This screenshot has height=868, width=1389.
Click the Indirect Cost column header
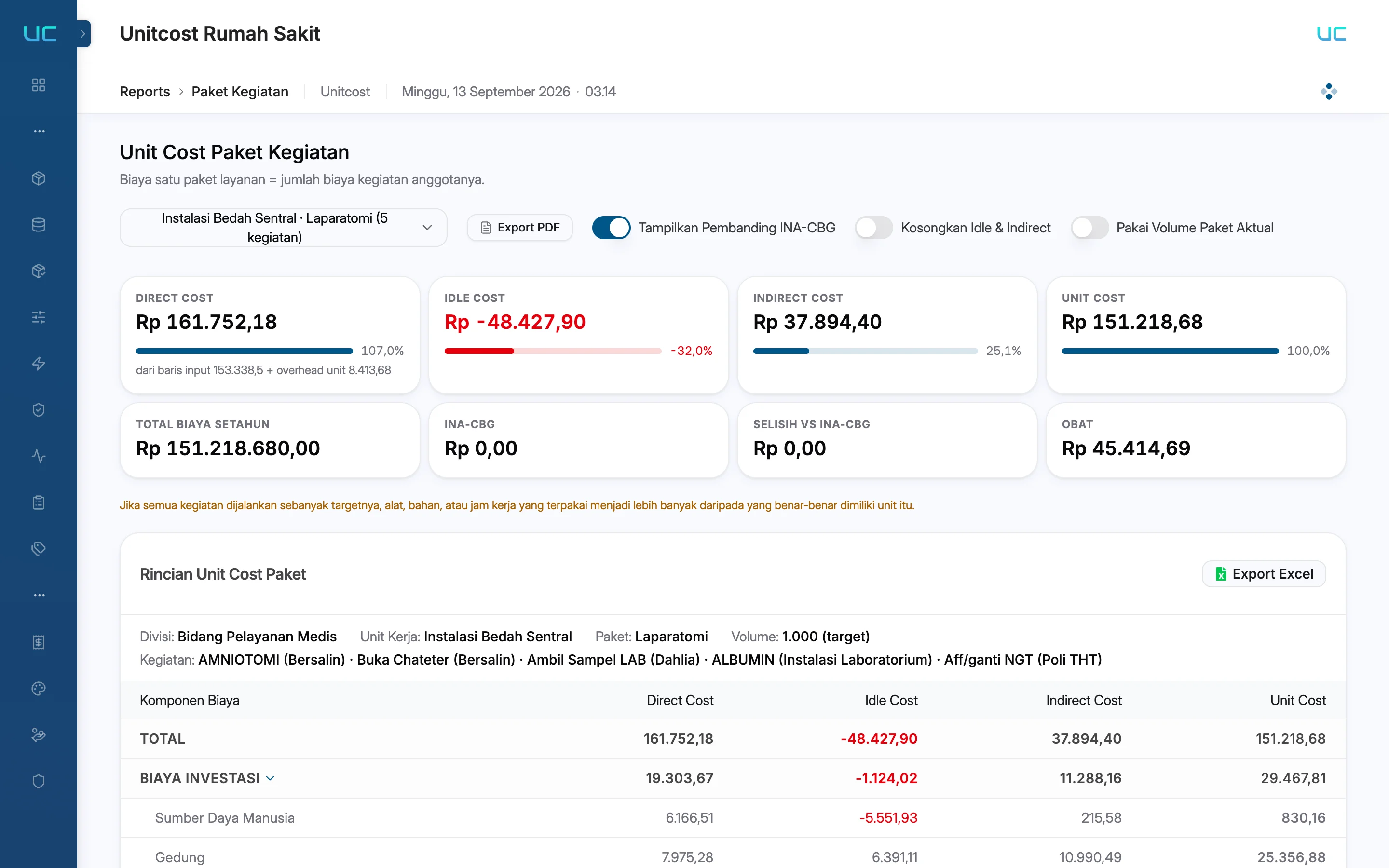pyautogui.click(x=1084, y=700)
